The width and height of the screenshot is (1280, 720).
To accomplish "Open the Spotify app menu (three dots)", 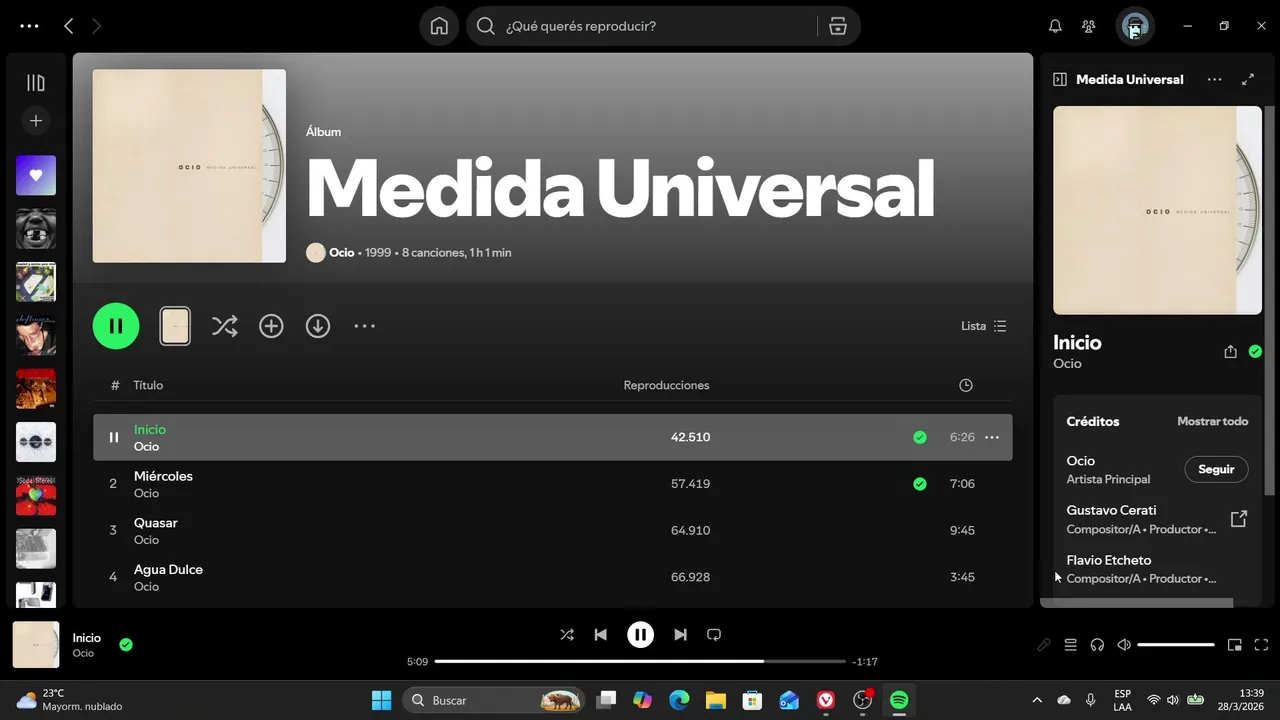I will click(x=30, y=26).
